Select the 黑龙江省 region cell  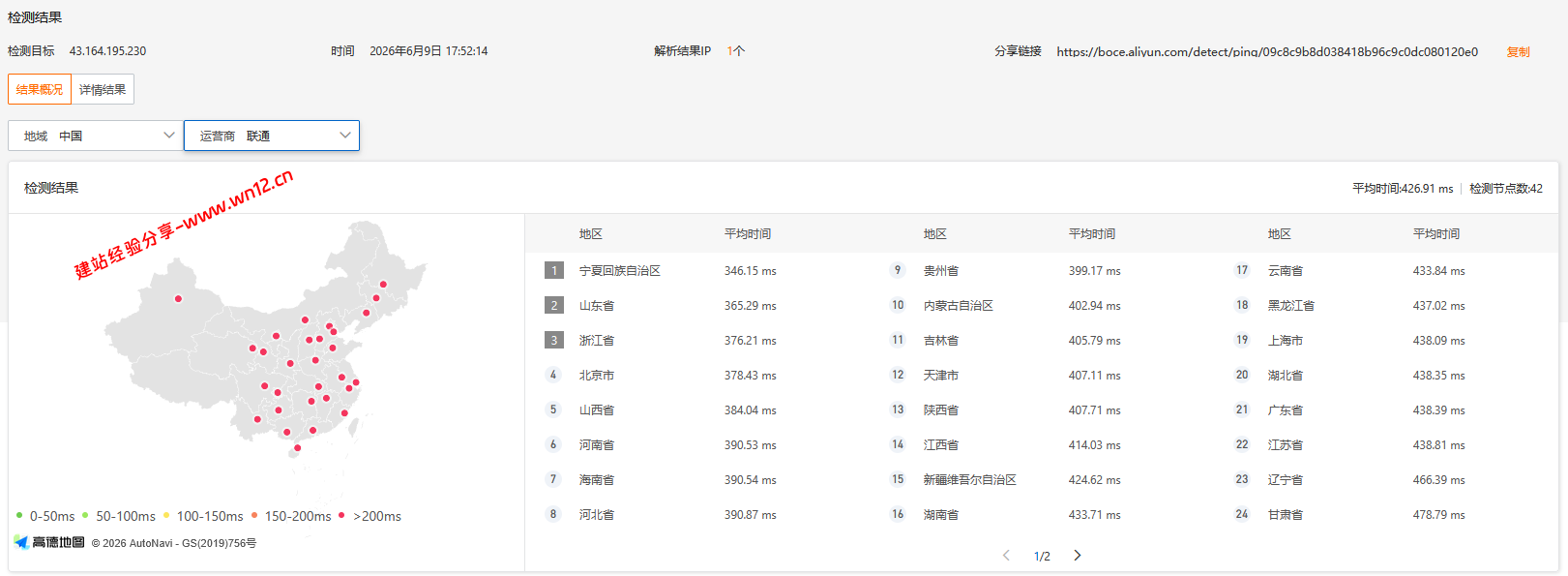click(x=1291, y=306)
